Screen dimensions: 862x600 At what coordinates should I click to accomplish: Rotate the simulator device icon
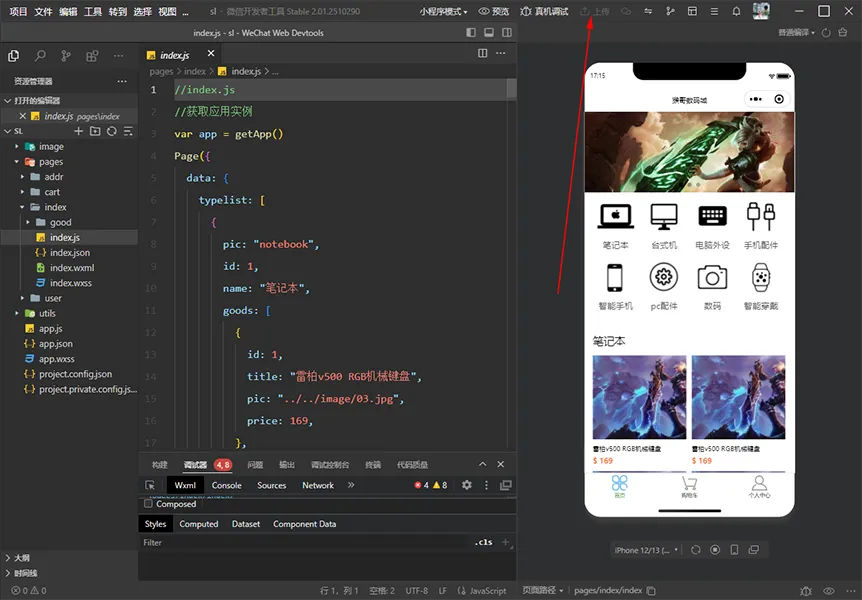[696, 550]
